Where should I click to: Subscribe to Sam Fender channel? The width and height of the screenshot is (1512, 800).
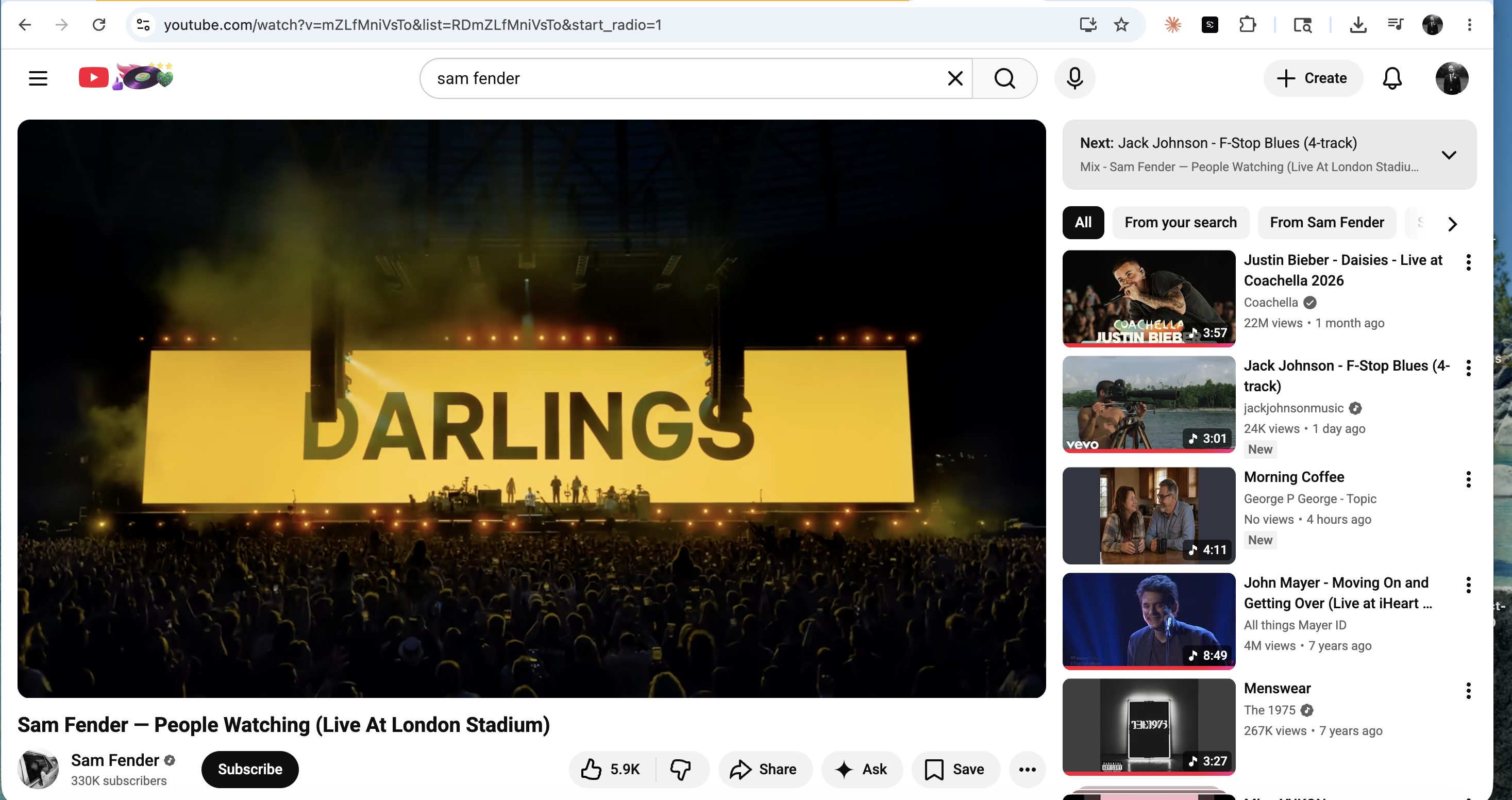click(250, 769)
